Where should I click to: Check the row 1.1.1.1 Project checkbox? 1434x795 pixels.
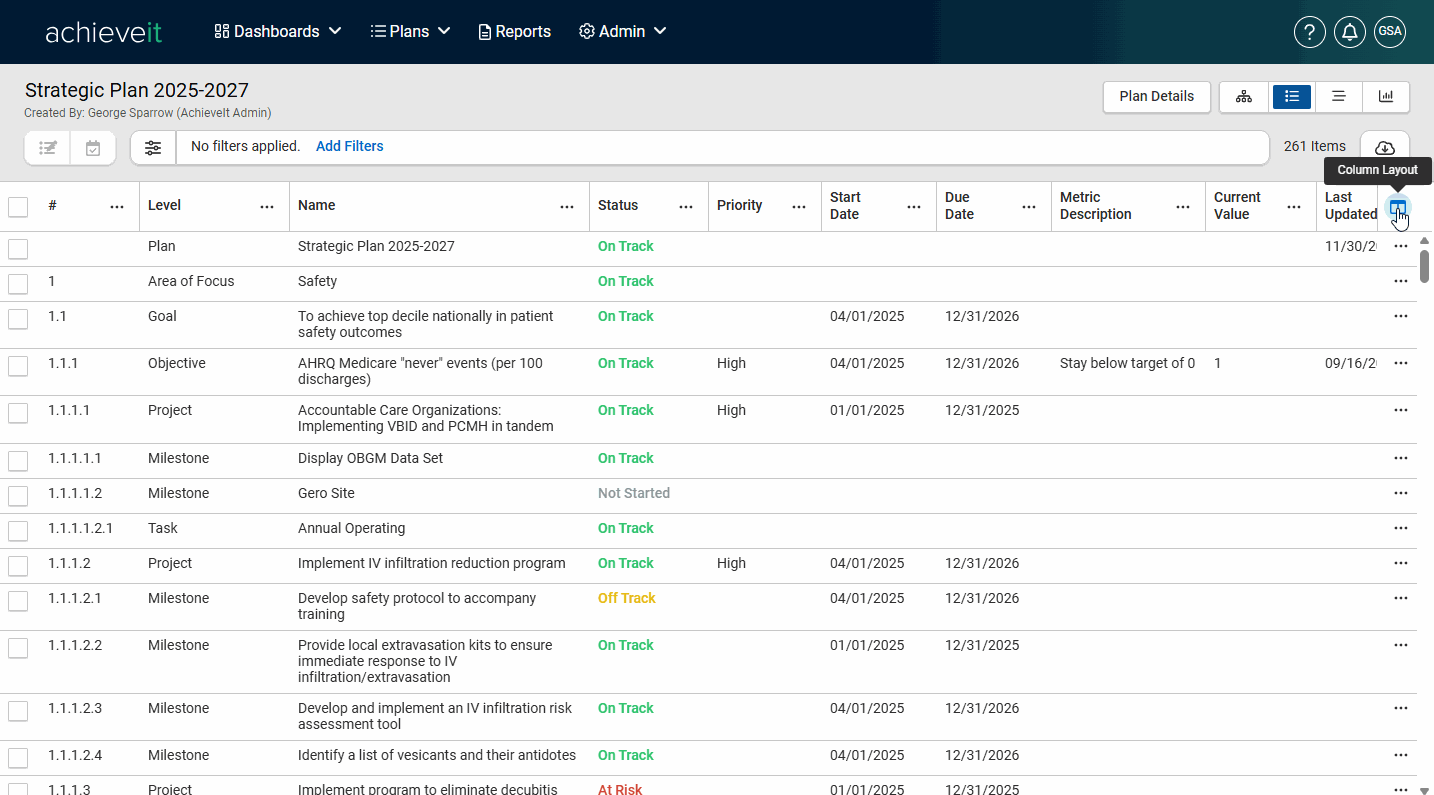click(18, 413)
